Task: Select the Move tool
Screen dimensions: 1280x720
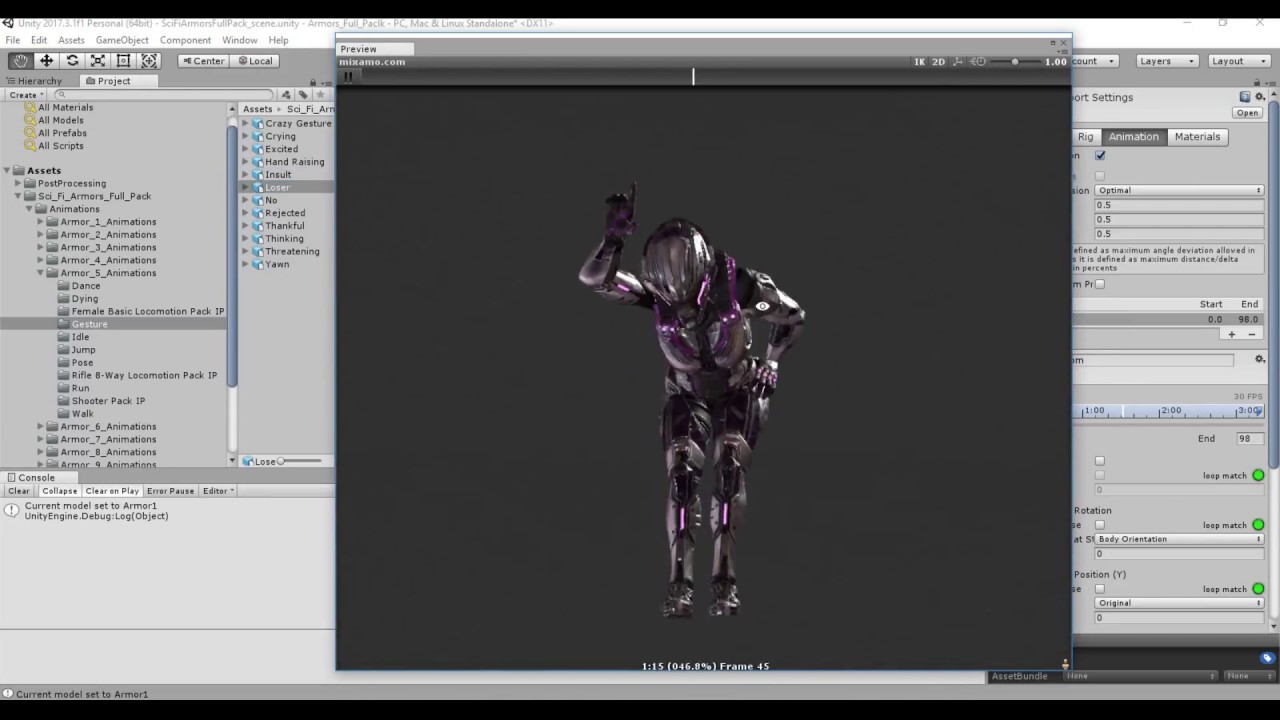Action: [46, 61]
